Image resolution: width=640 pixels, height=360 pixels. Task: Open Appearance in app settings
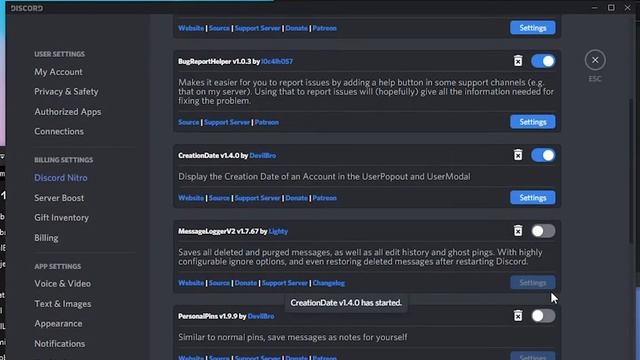tap(58, 324)
